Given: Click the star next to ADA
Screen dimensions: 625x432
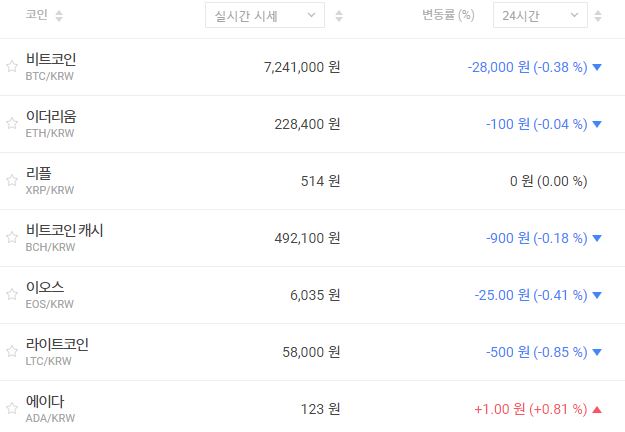Looking at the screenshot, I should [12, 409].
